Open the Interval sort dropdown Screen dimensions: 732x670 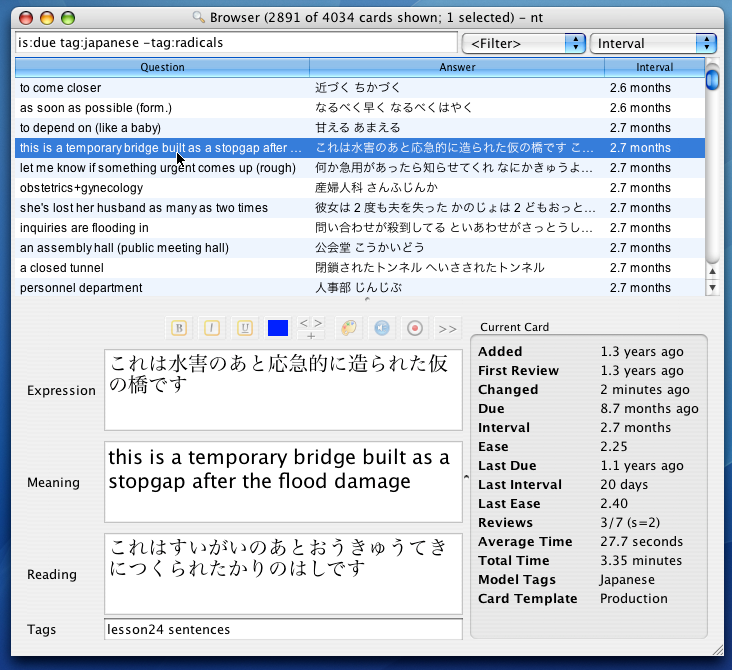[x=653, y=43]
